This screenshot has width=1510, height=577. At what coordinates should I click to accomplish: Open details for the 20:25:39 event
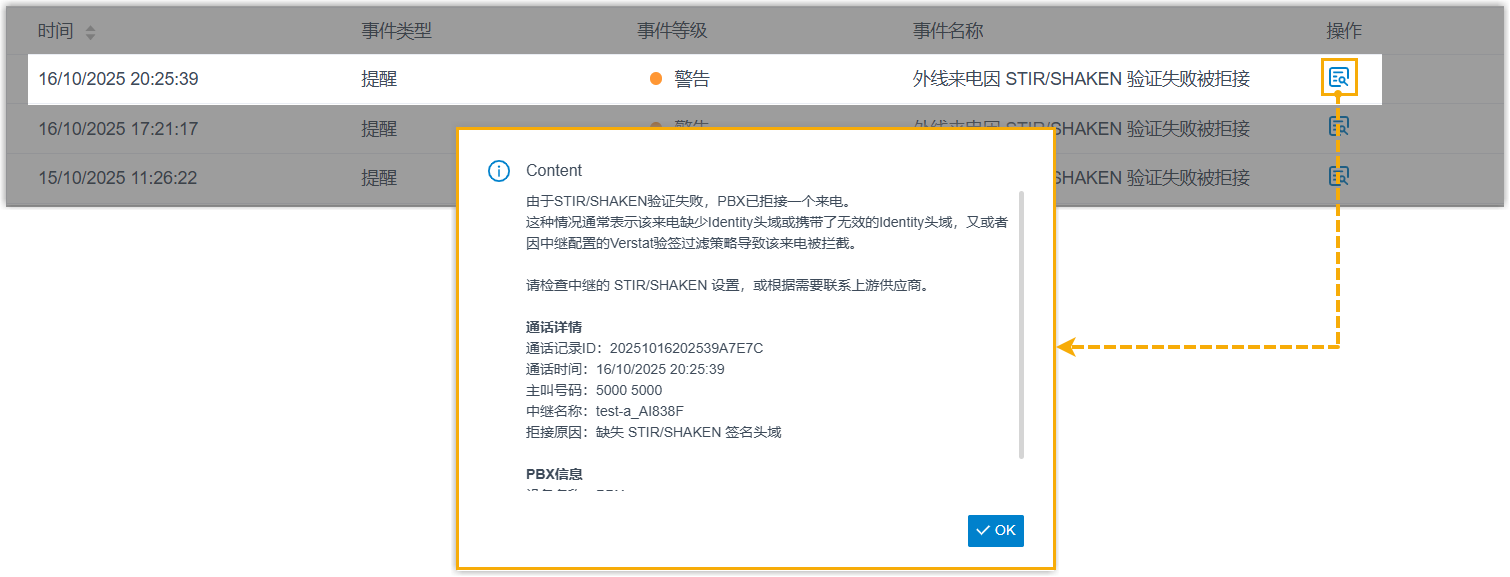1338,77
